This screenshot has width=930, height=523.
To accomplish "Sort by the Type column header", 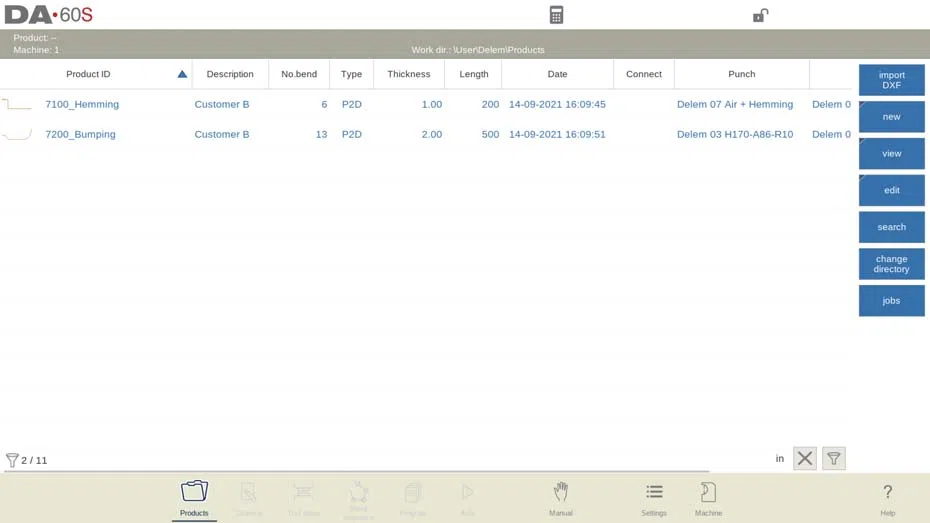I will pos(351,74).
